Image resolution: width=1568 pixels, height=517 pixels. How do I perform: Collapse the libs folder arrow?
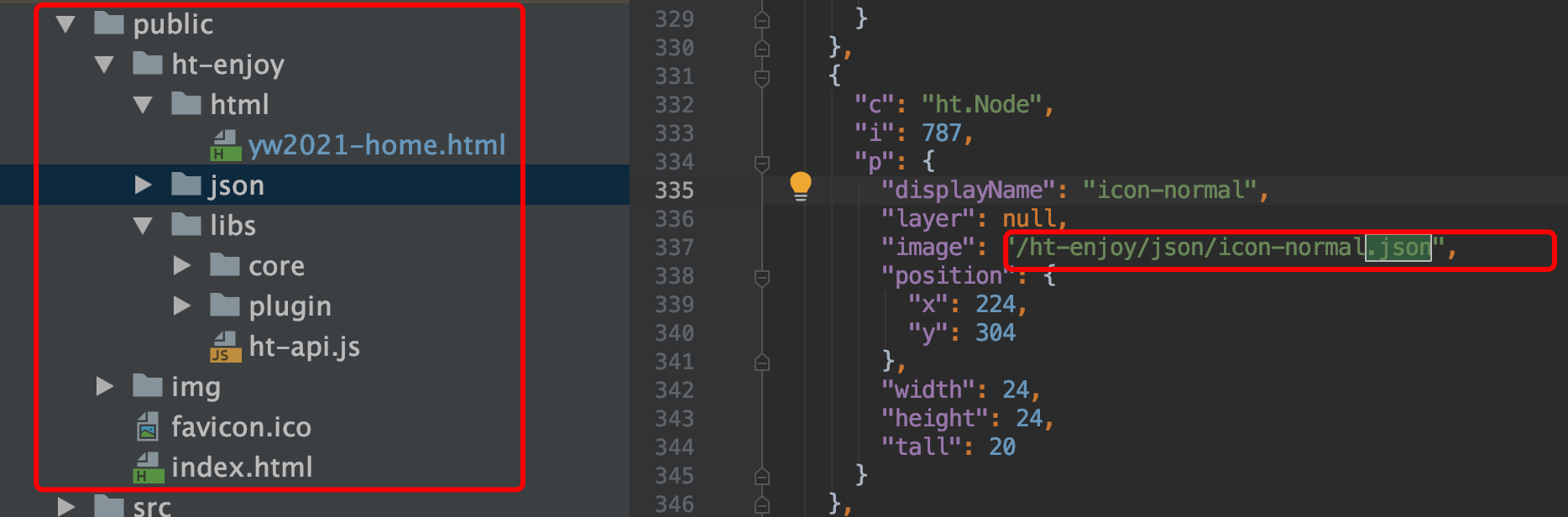(143, 226)
